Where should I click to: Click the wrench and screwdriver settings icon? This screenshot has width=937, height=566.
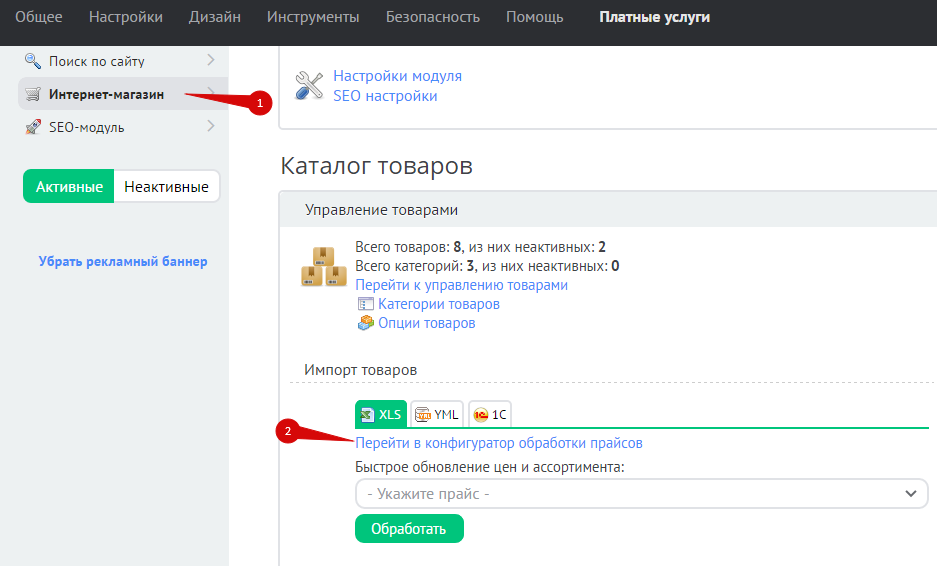click(310, 86)
